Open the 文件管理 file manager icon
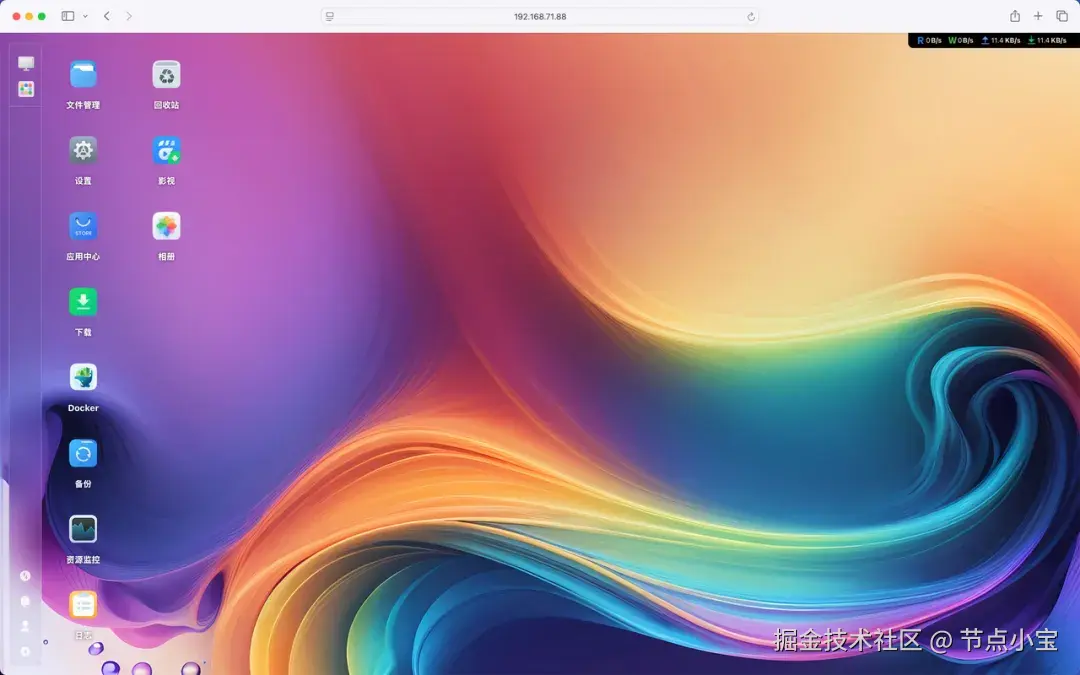The height and width of the screenshot is (675, 1080). 83,74
